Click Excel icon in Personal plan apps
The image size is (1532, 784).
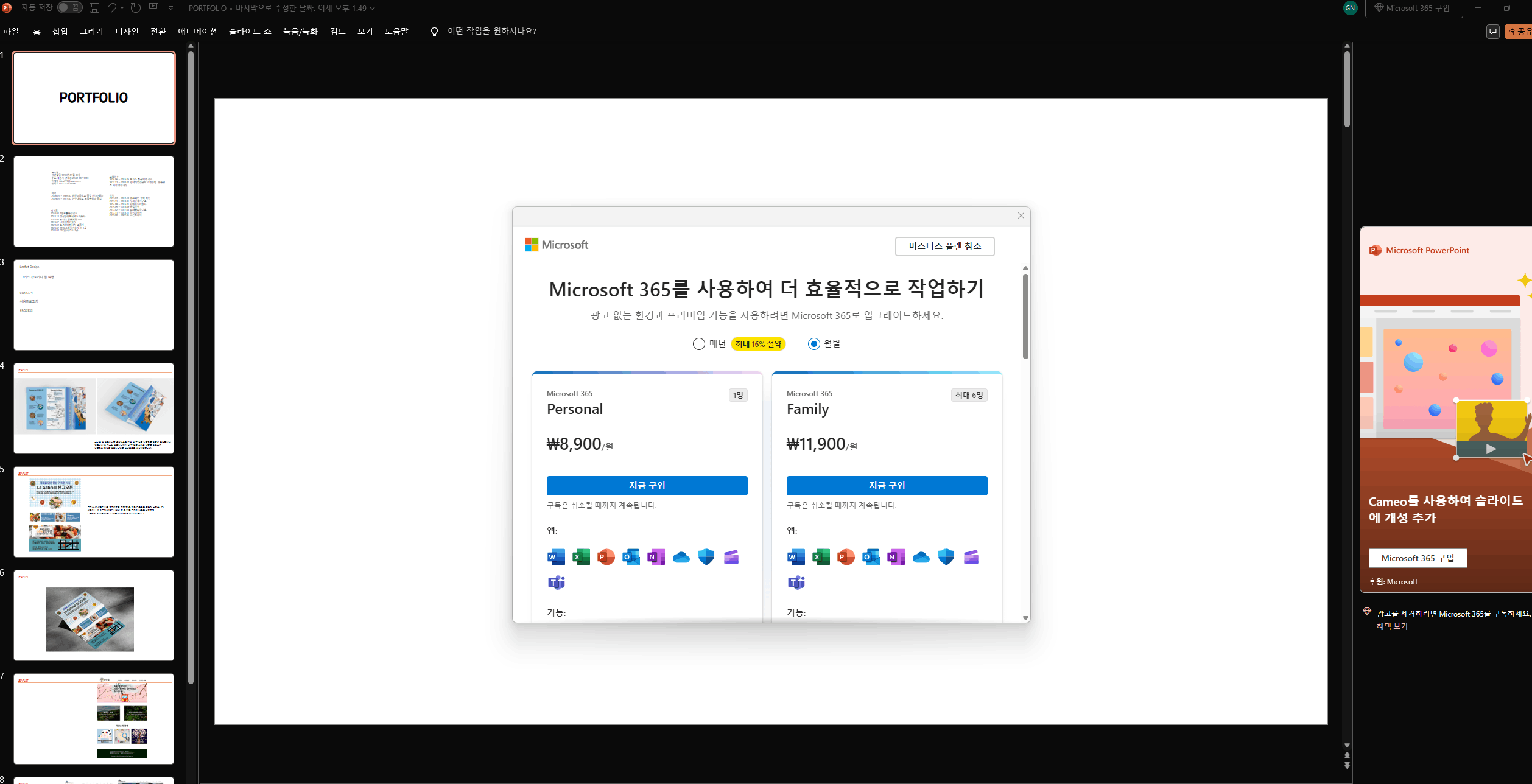click(581, 557)
